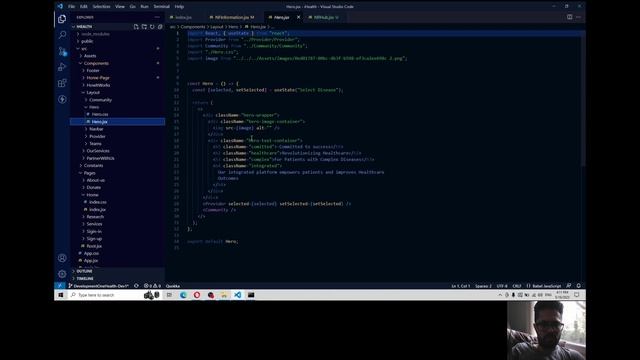Open the Edit menu
The image size is (640, 360).
(x=84, y=7)
